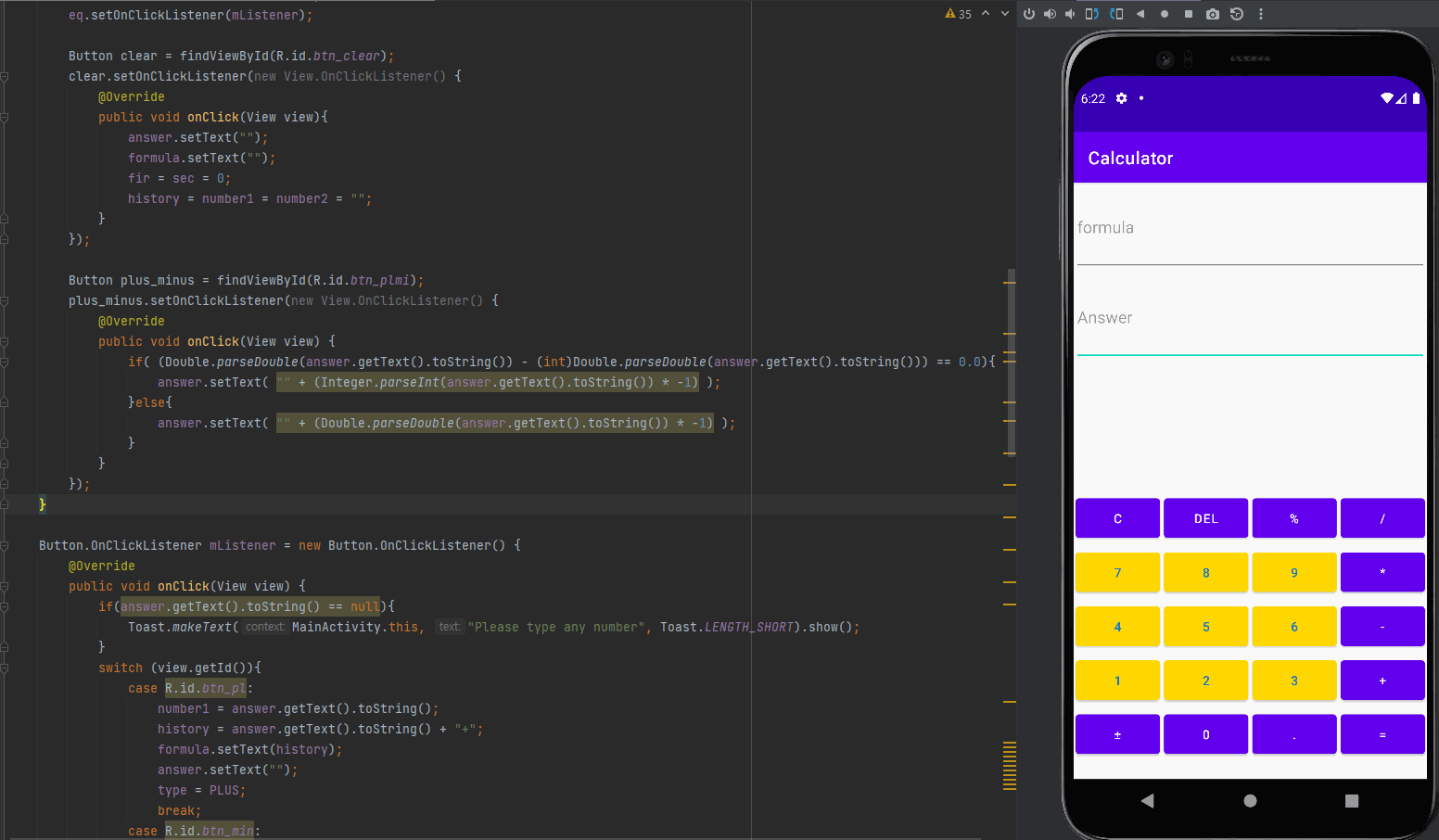Screen dimensions: 1439x840
Task: Click the Calculator app bar title
Action: [1130, 159]
